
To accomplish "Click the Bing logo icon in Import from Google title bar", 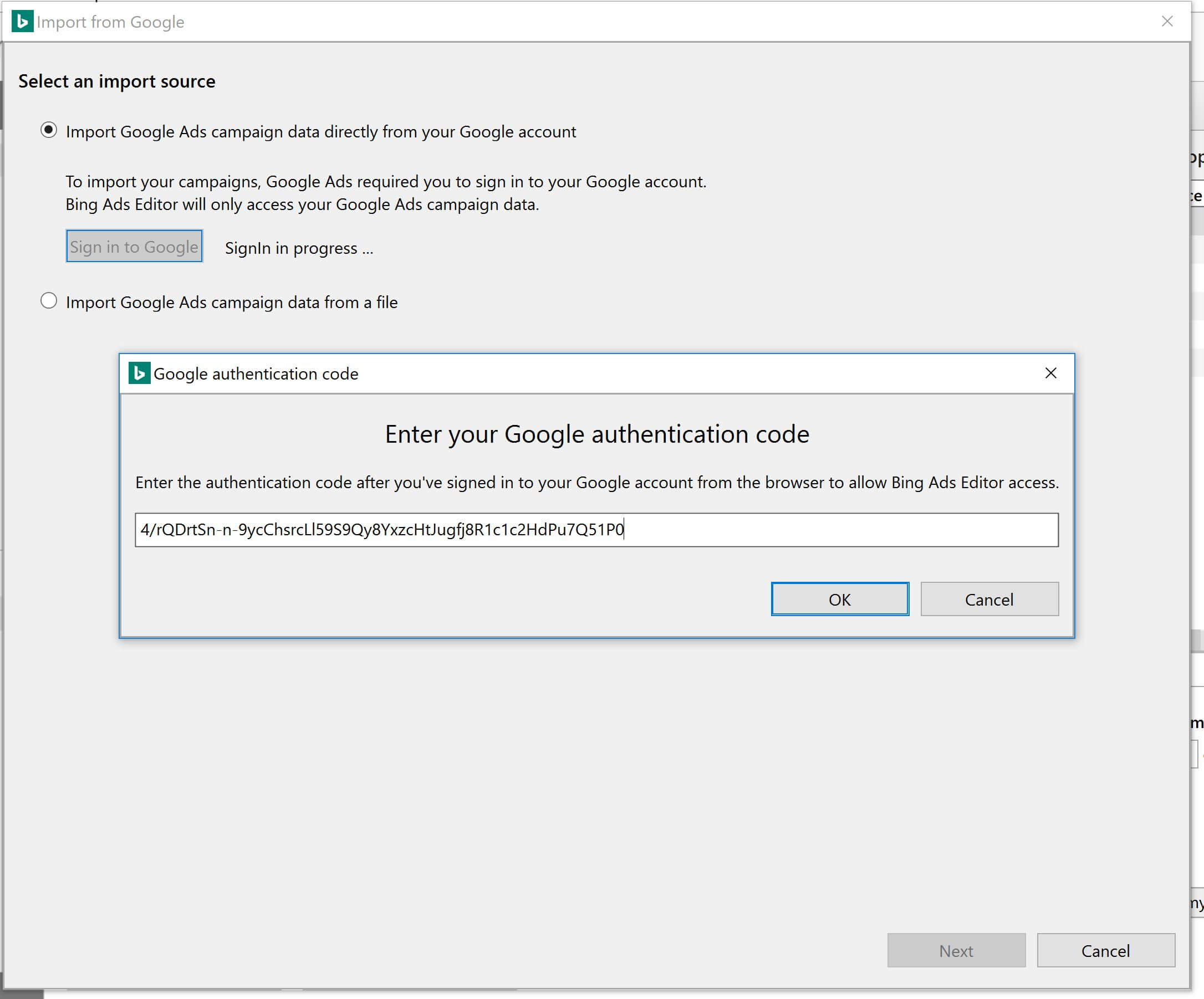I will coord(22,21).
